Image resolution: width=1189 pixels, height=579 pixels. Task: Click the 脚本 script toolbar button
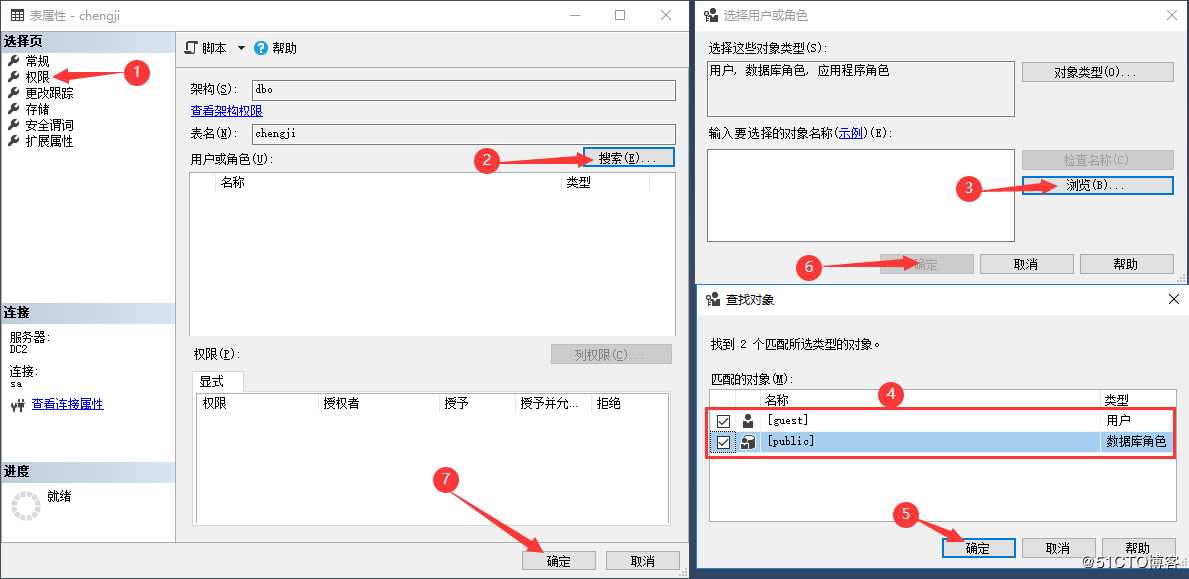[206, 48]
